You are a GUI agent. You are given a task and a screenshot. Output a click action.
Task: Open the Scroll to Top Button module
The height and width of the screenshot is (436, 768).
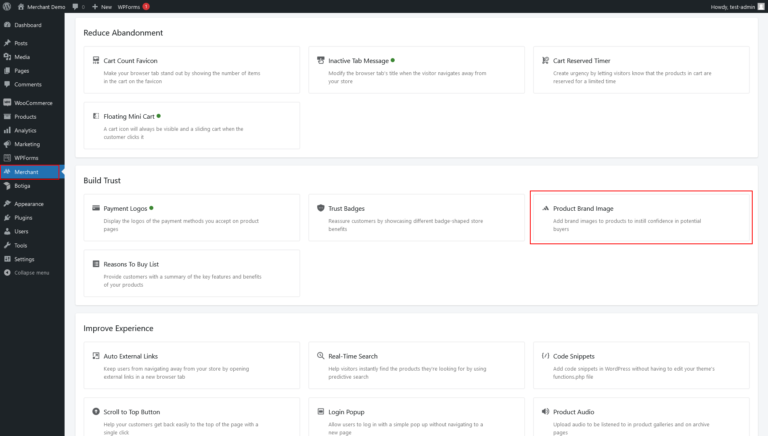pos(192,417)
